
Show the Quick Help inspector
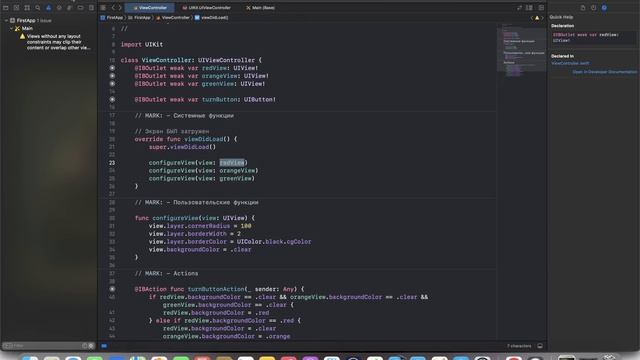click(x=604, y=8)
